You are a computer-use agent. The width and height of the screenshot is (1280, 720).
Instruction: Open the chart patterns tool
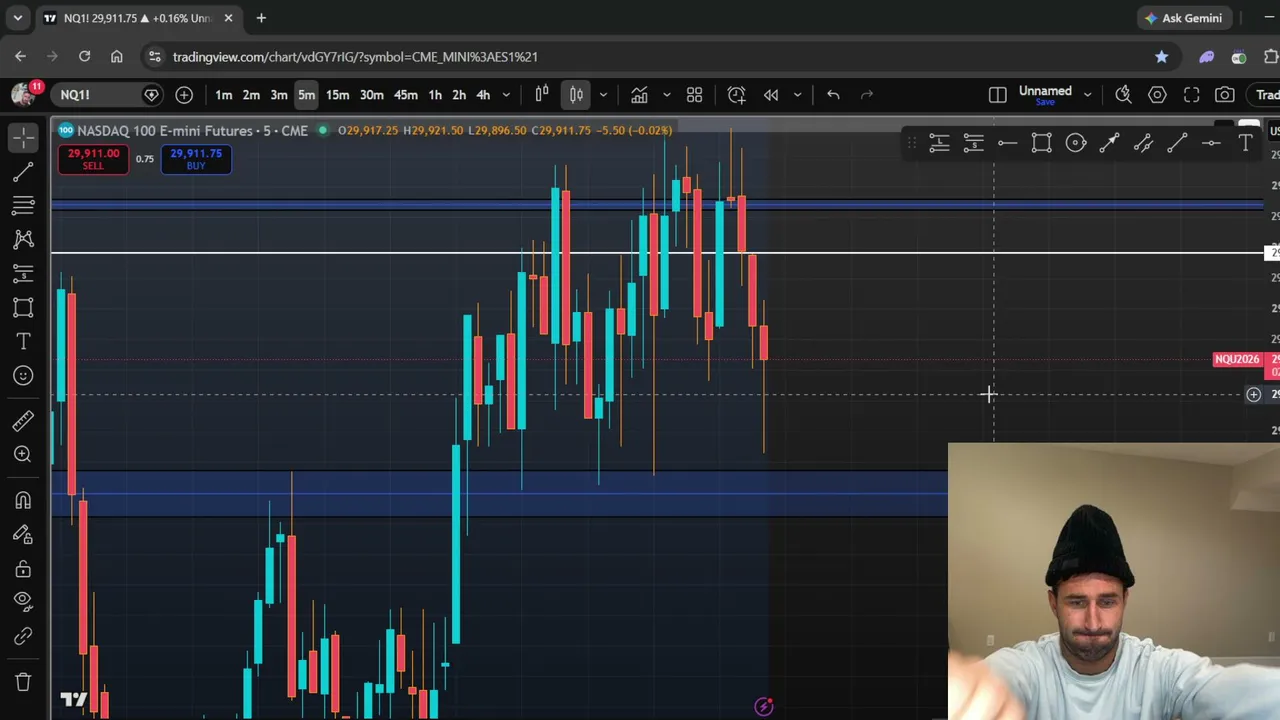click(x=23, y=239)
